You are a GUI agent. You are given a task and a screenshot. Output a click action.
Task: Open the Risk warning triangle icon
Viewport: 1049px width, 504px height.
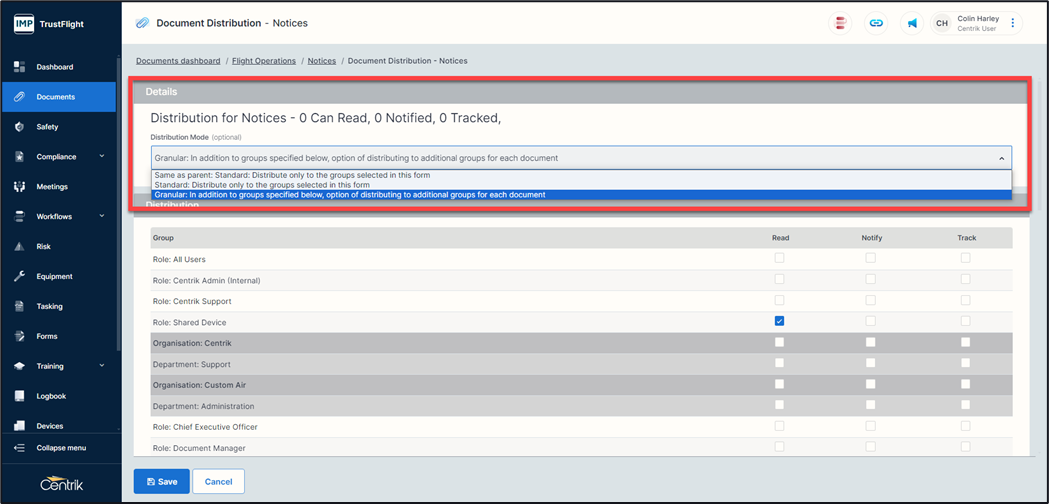pyautogui.click(x=19, y=246)
